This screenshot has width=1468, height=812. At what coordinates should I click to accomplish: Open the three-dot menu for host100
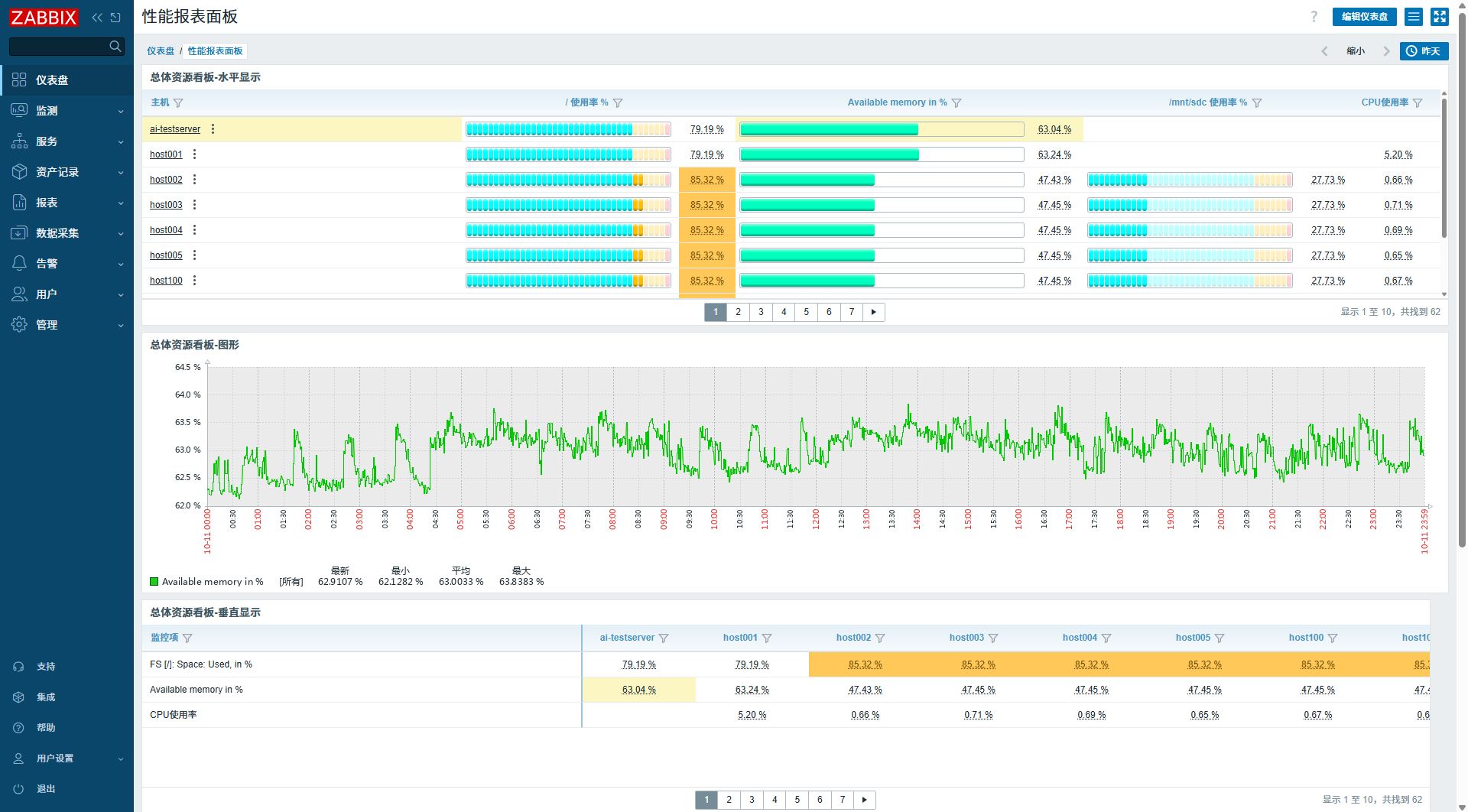195,281
